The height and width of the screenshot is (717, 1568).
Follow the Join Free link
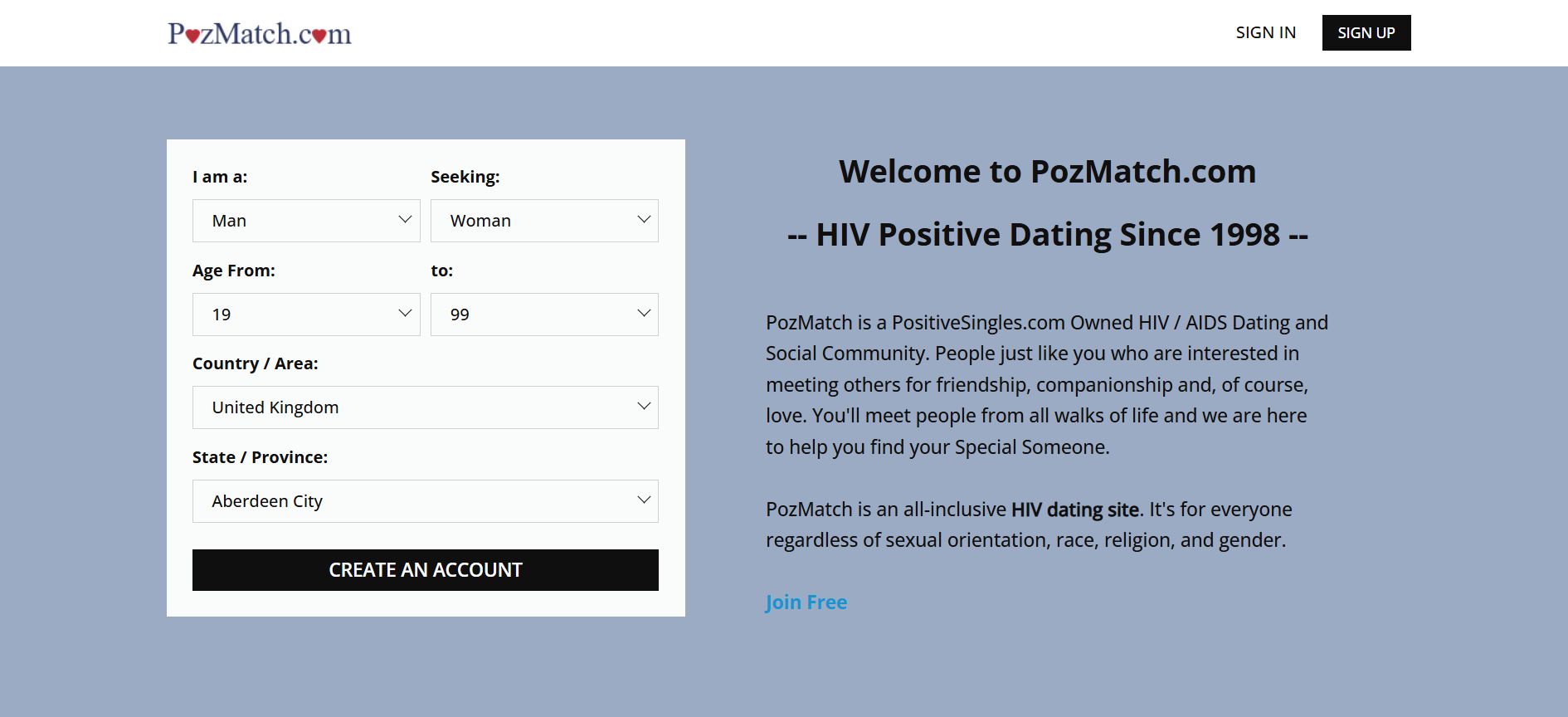pos(806,602)
